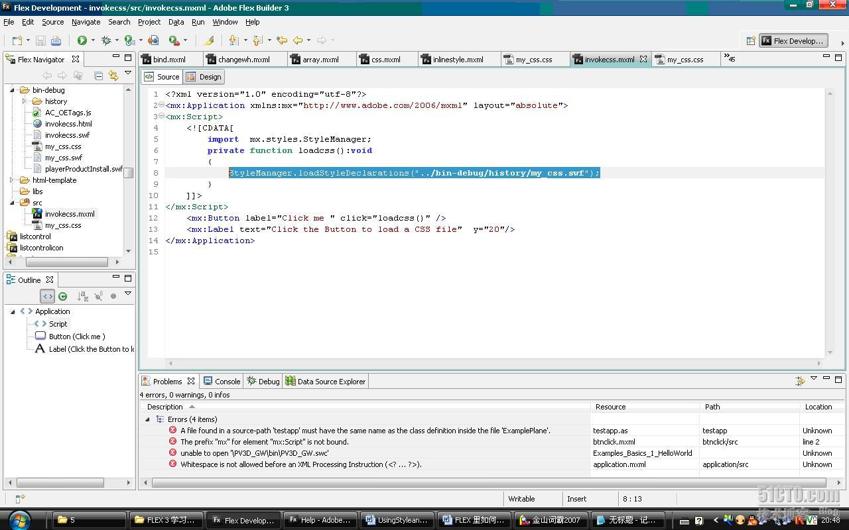Screen dimensions: 849x530
Task: Collapse the bin-debug folder
Action: pos(13,90)
